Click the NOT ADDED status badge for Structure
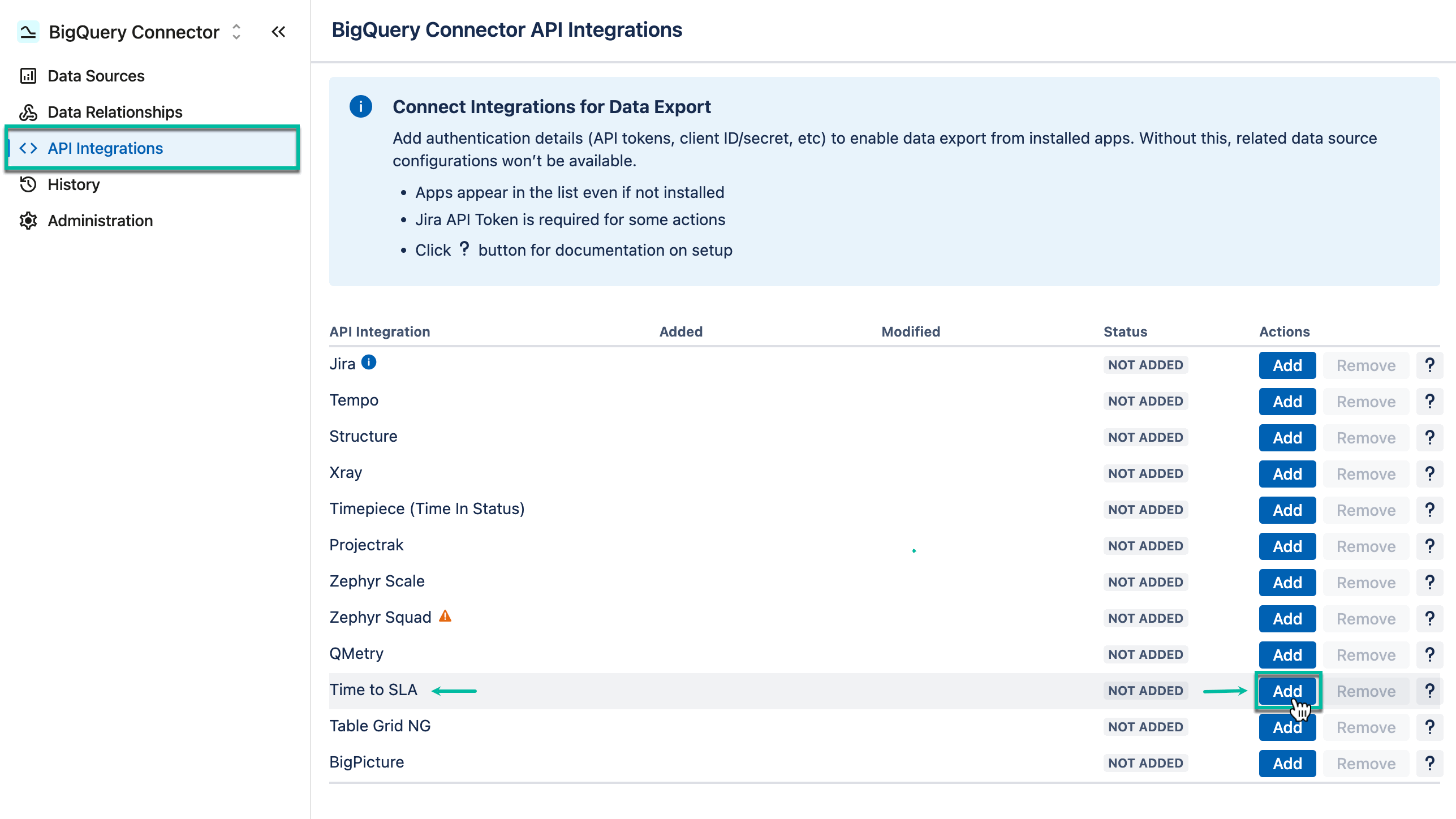The height and width of the screenshot is (819, 1456). pyautogui.click(x=1145, y=437)
